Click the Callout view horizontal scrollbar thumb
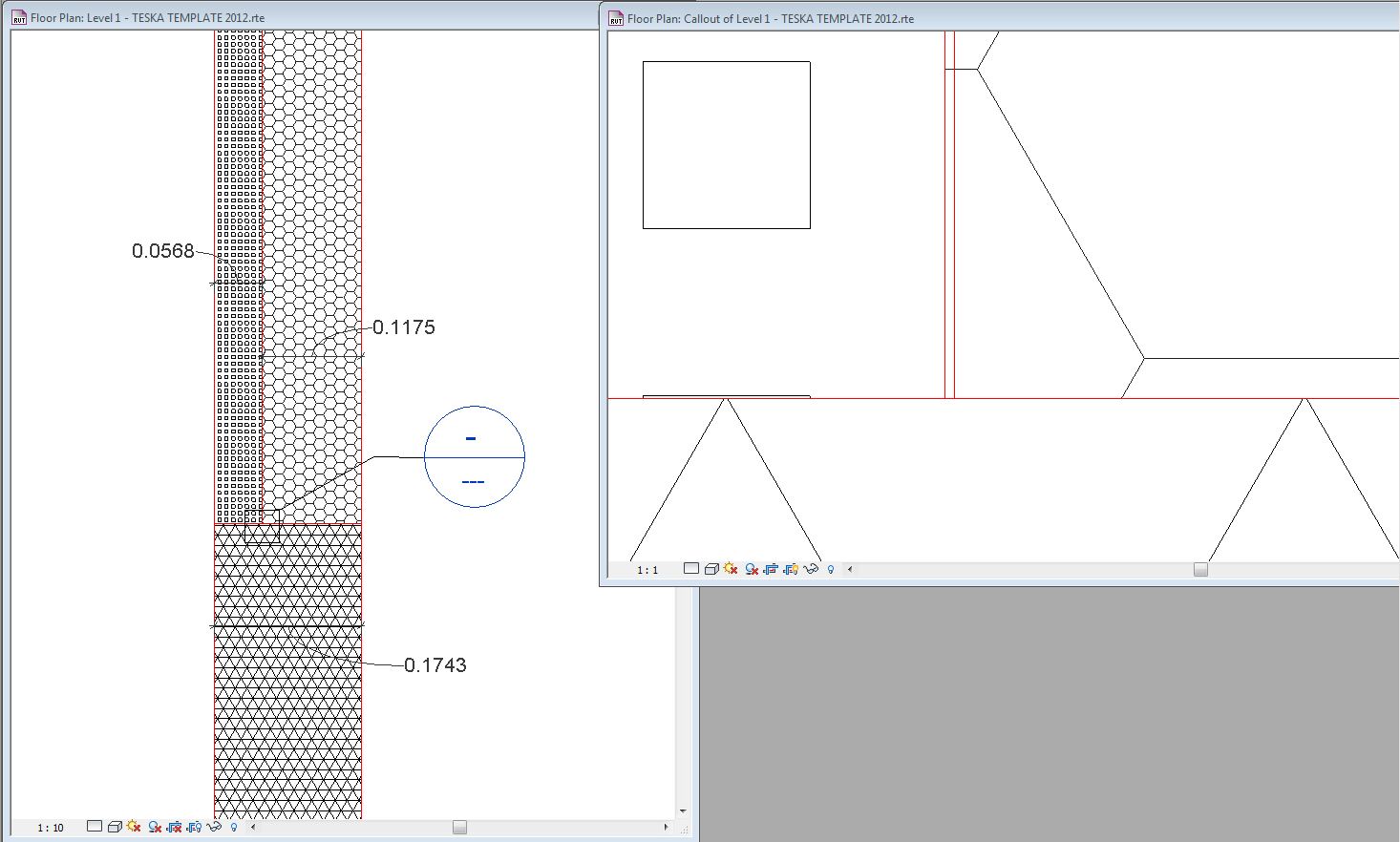 tap(1200, 569)
